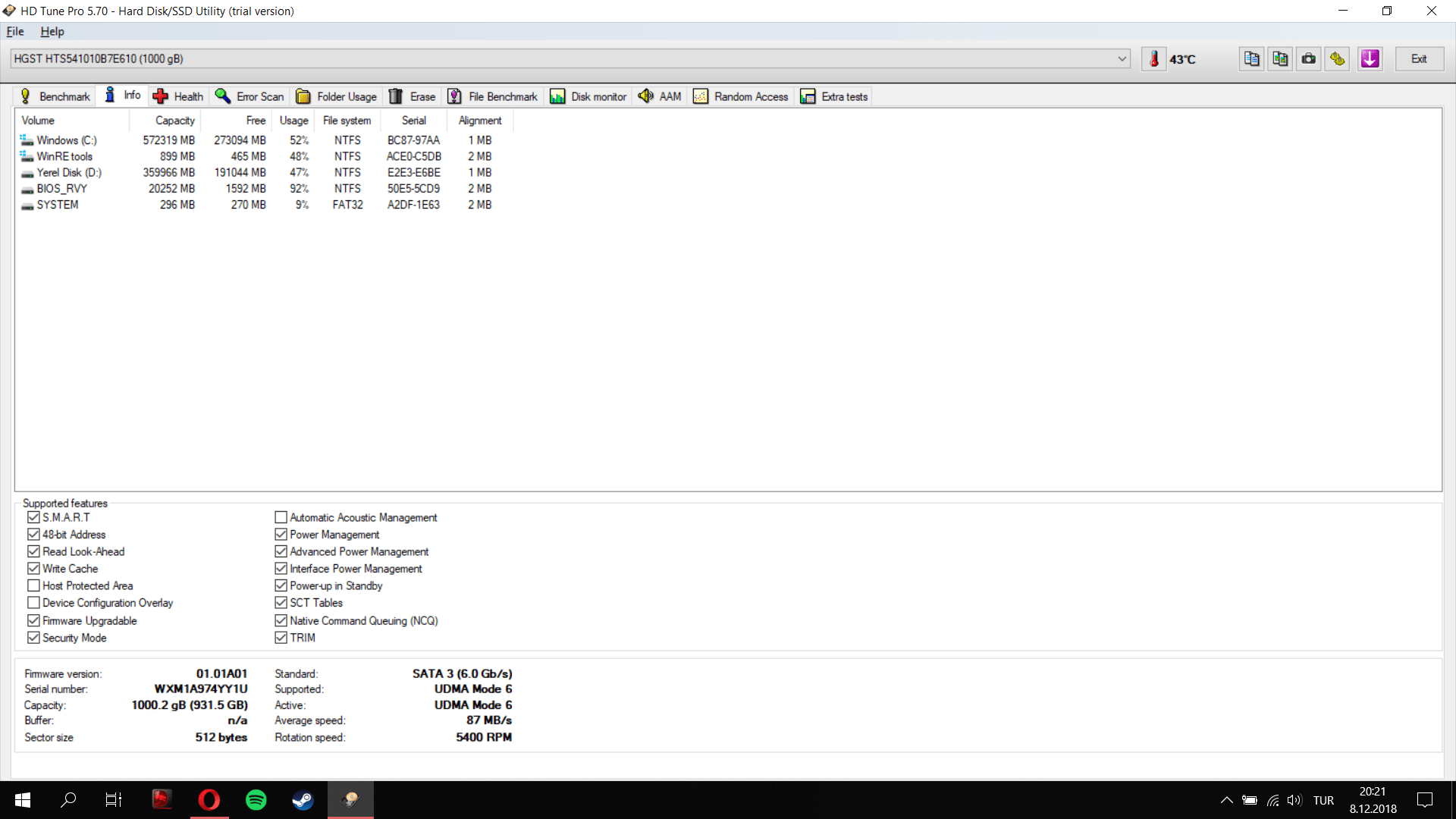Show hidden system tray icons chevron

click(1226, 800)
